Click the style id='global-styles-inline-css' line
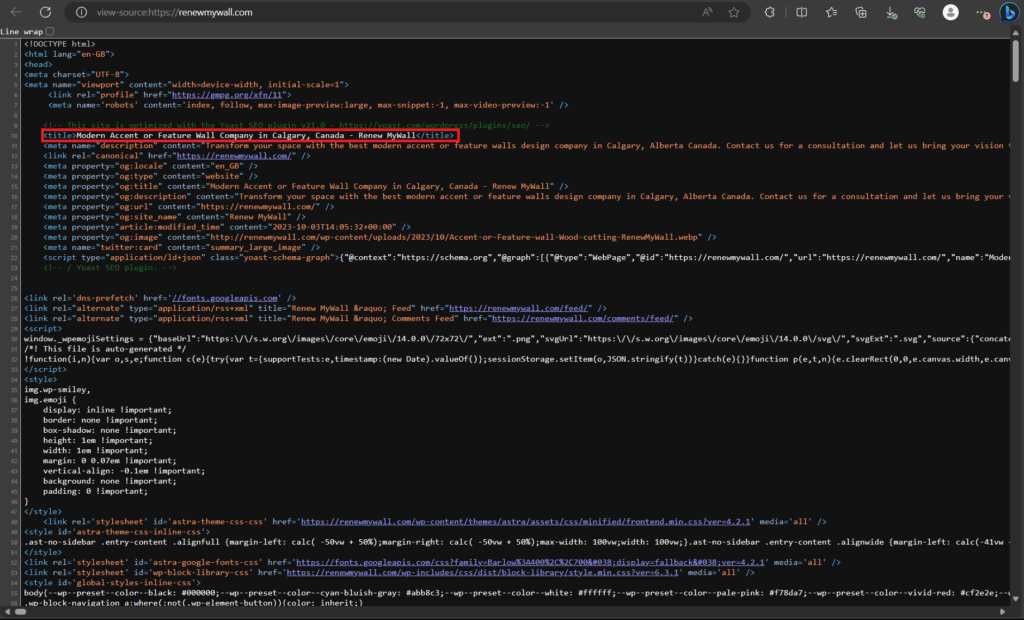Image resolution: width=1024 pixels, height=620 pixels. click(x=112, y=583)
